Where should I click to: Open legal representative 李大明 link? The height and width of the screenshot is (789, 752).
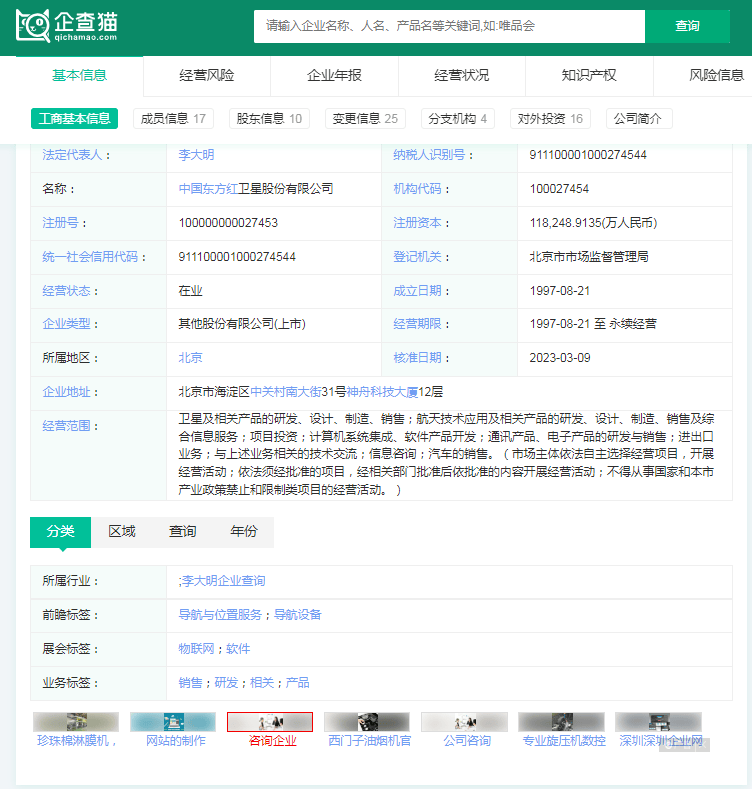pos(196,155)
